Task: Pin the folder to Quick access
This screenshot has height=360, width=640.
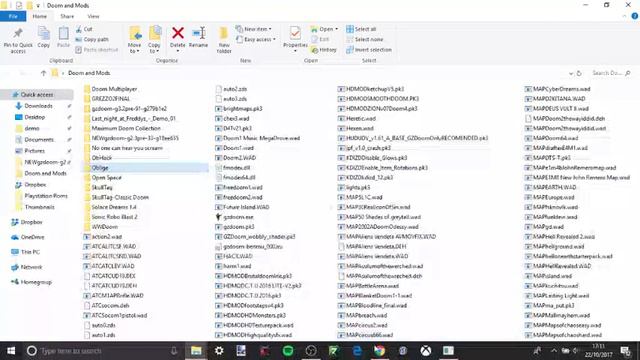Action: pyautogui.click(x=18, y=40)
